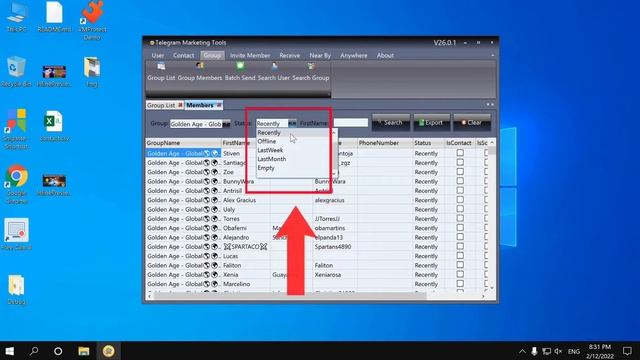Image resolution: width=640 pixels, height=360 pixels.
Task: Open the Excel contacts file on desktop
Action: coord(54,127)
